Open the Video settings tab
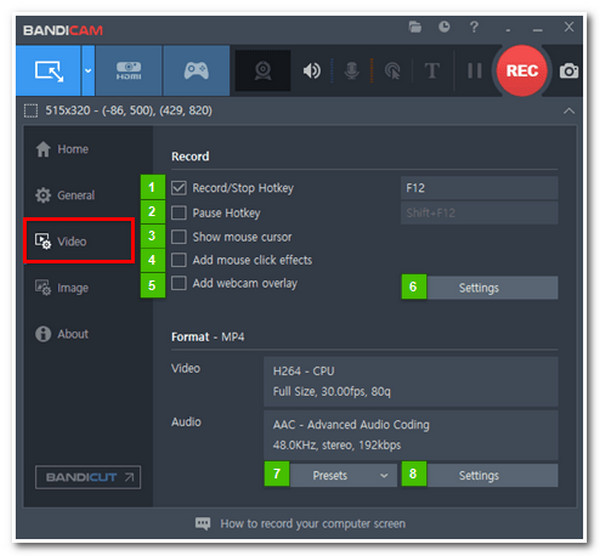This screenshot has height=556, width=600. [x=79, y=241]
